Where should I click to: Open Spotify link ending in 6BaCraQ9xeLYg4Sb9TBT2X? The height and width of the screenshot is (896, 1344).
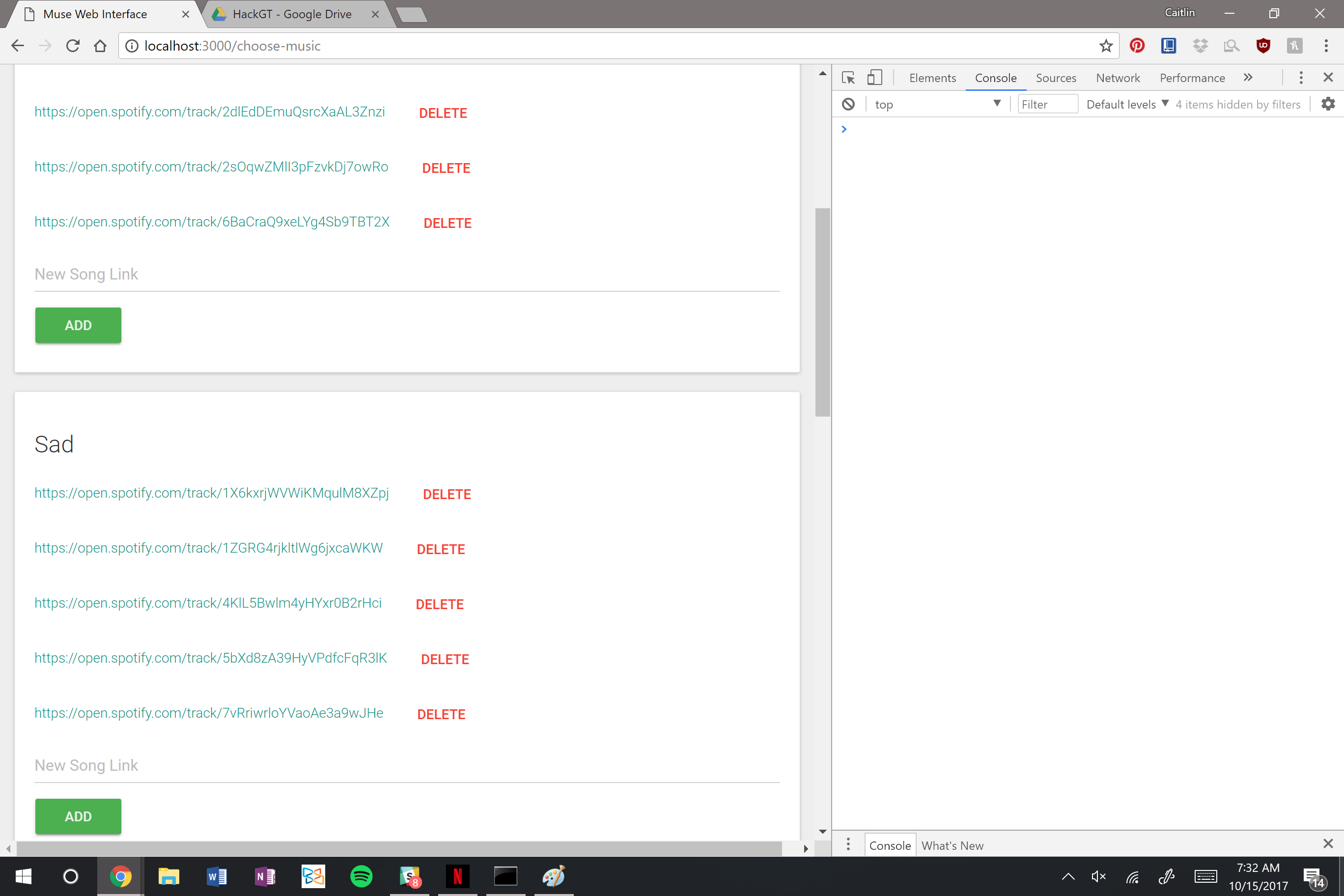pos(212,222)
